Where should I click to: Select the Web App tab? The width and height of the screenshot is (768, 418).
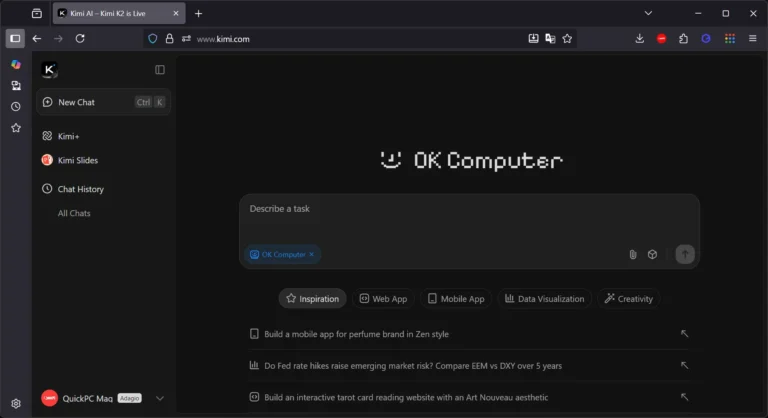coord(383,298)
